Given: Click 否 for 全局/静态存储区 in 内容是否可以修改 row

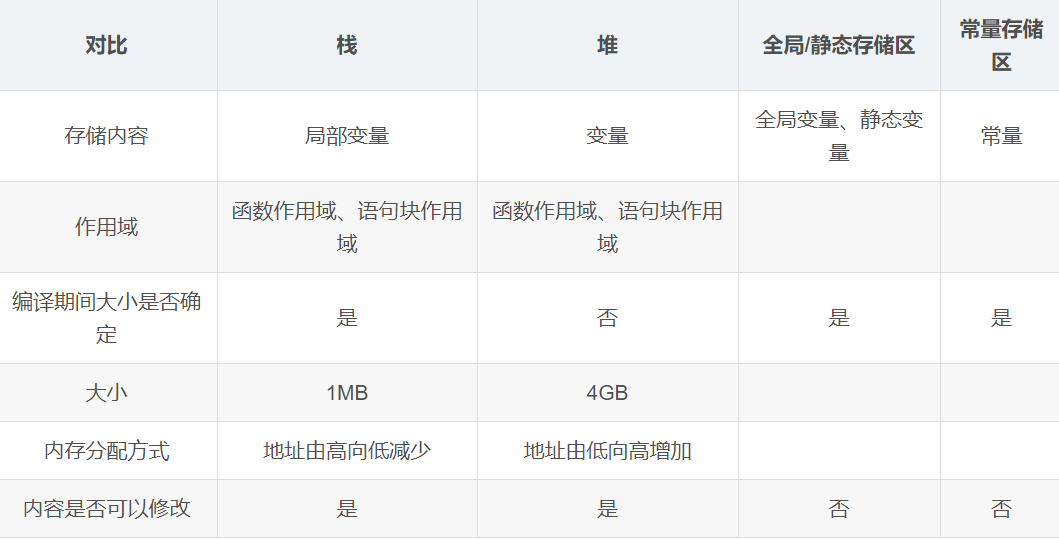Looking at the screenshot, I should coord(839,509).
